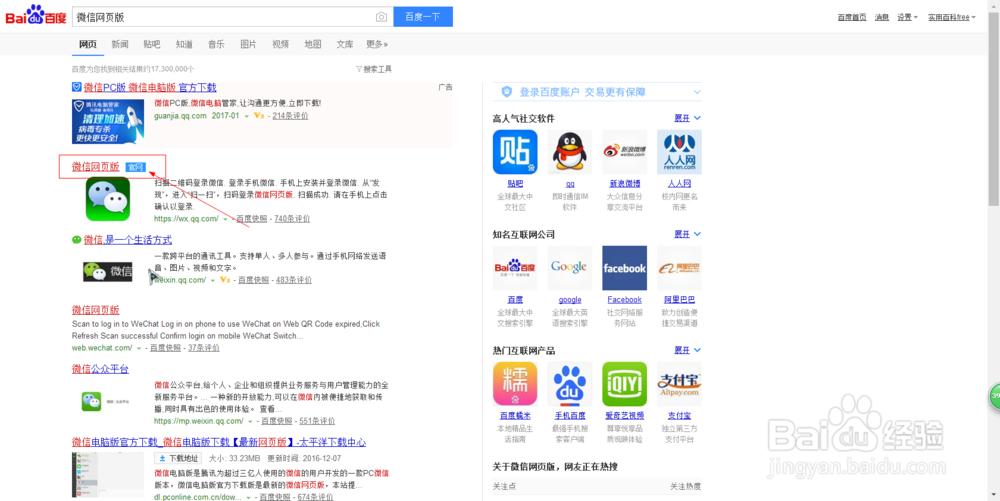Click the Baidu logo
The height and width of the screenshot is (501, 1000).
[36, 16]
